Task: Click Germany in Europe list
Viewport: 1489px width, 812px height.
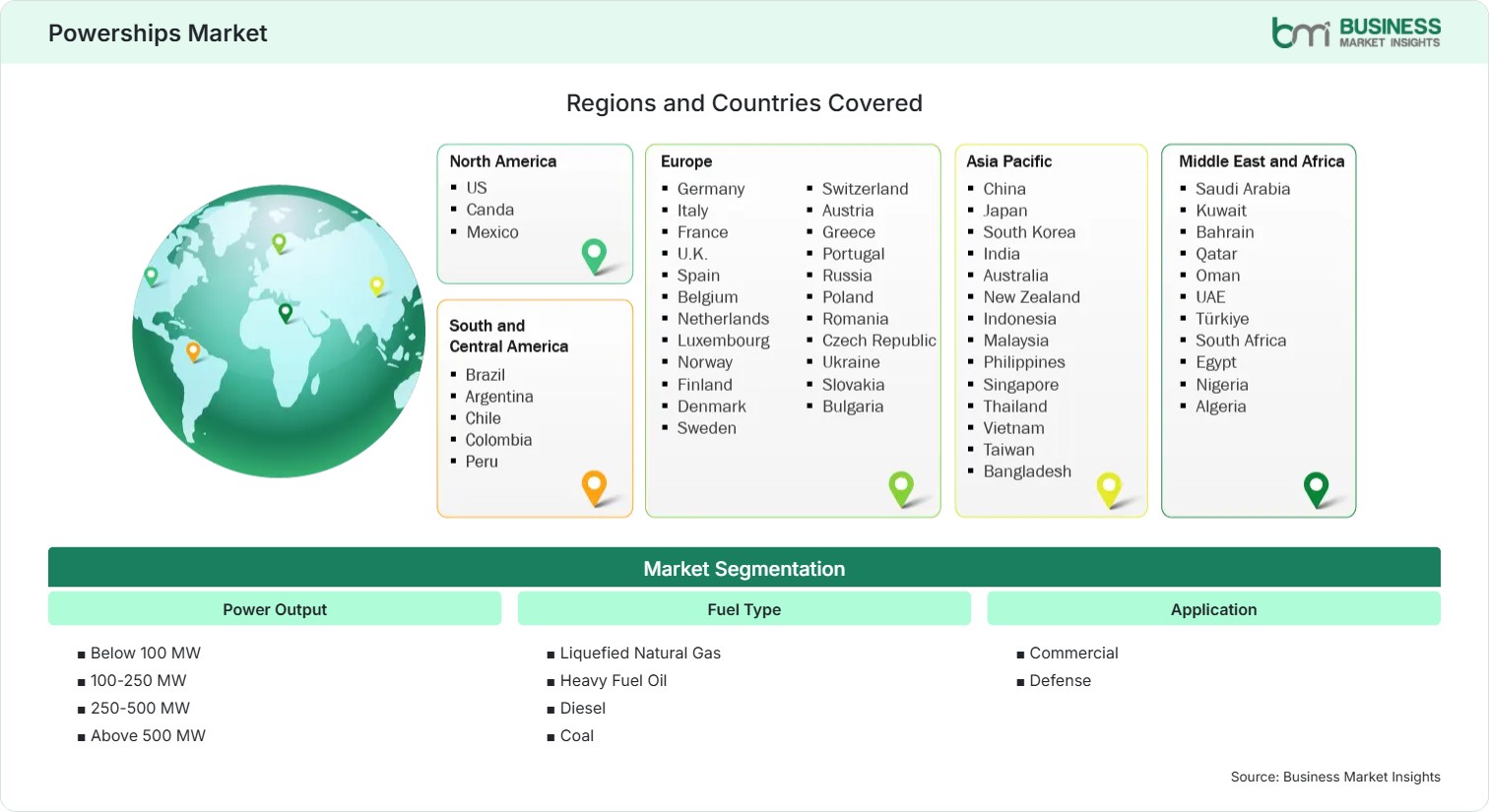Action: click(x=711, y=189)
